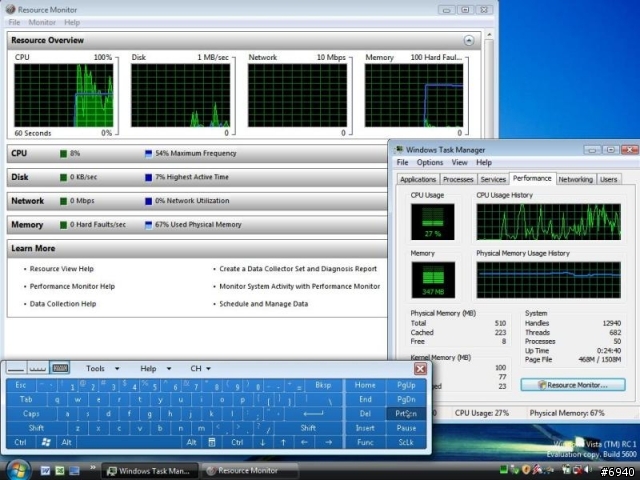Switch to the Networking tab

[576, 179]
